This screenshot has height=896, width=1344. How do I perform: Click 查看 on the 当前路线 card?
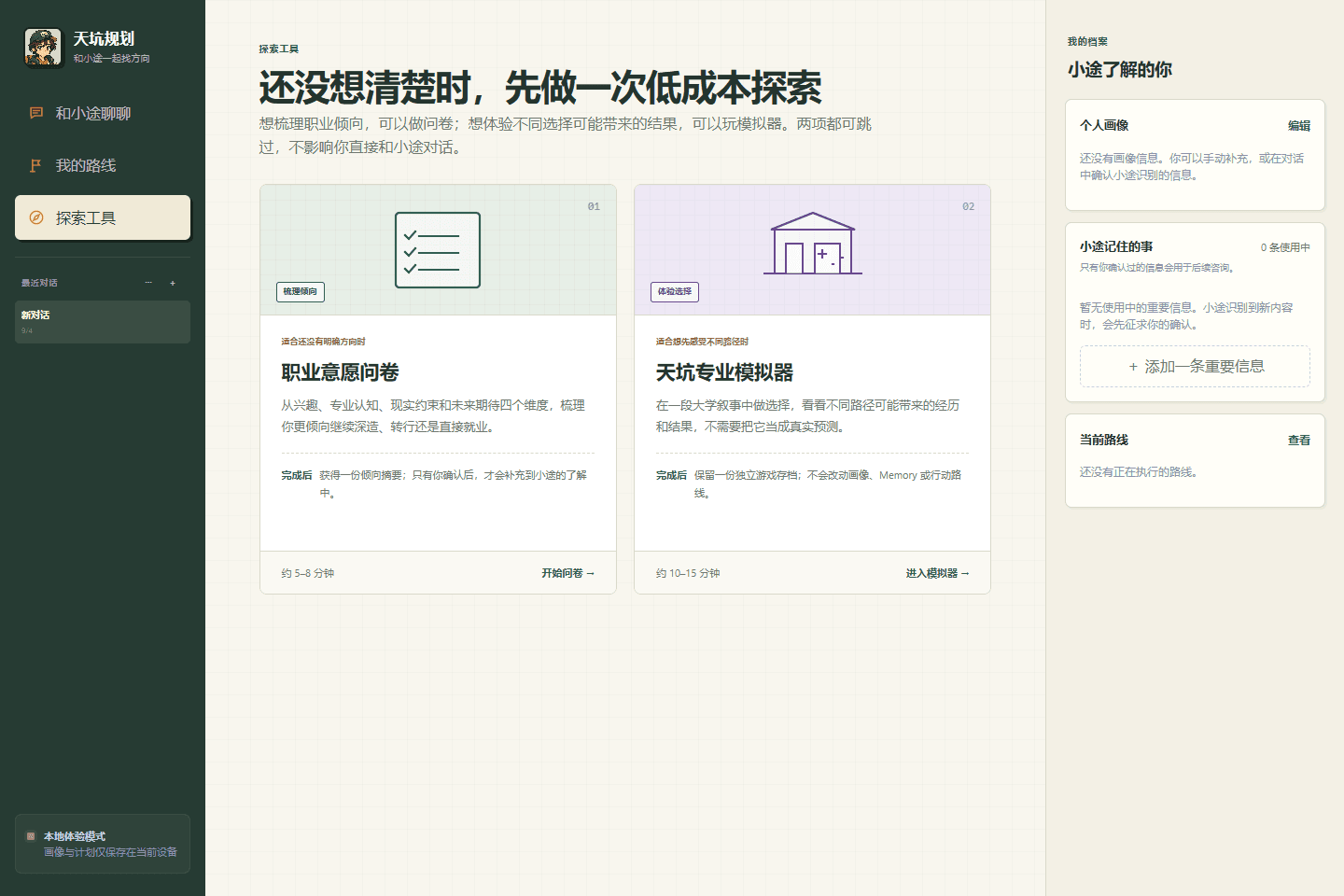coord(1299,440)
